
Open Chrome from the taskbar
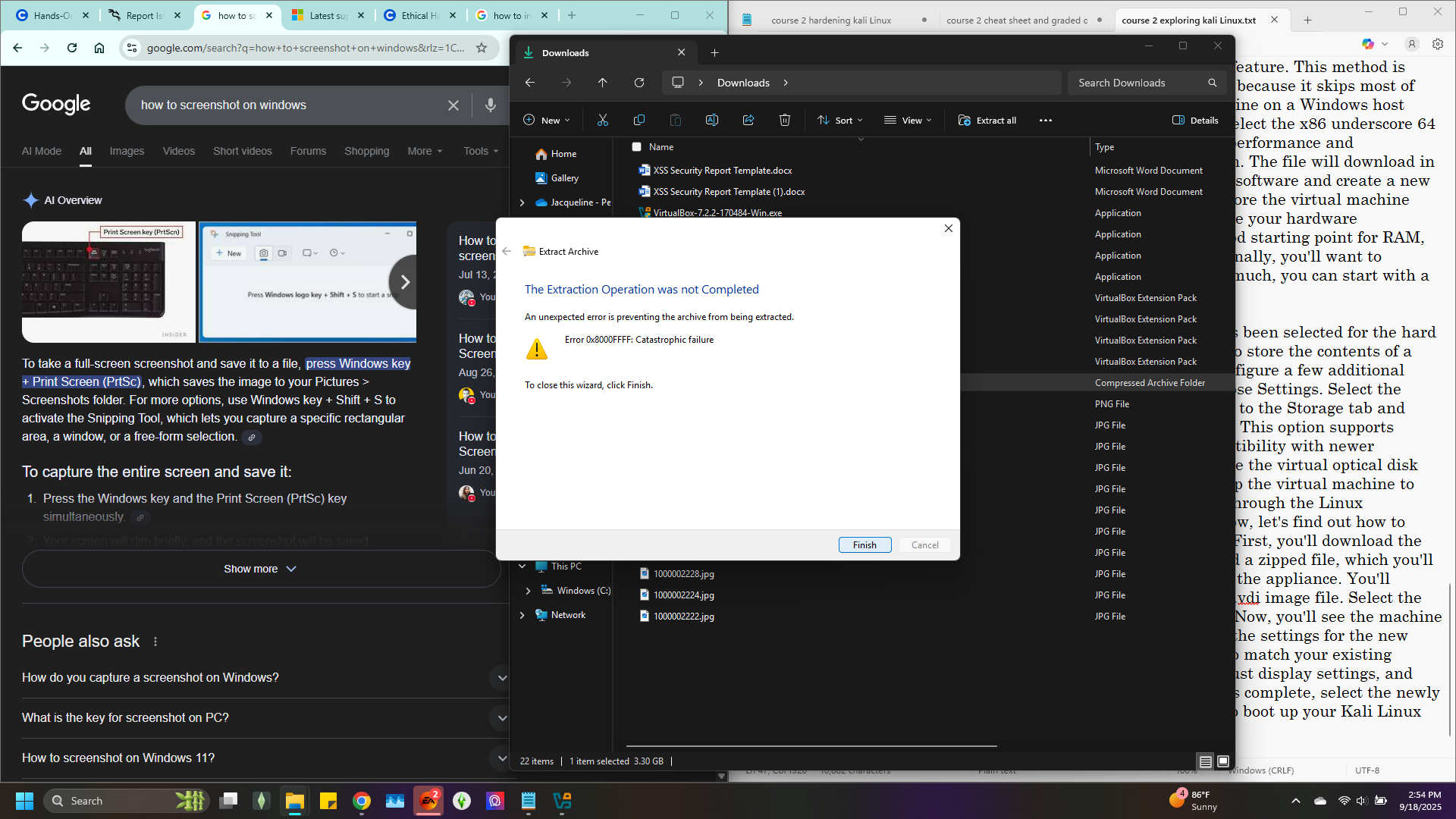362,801
